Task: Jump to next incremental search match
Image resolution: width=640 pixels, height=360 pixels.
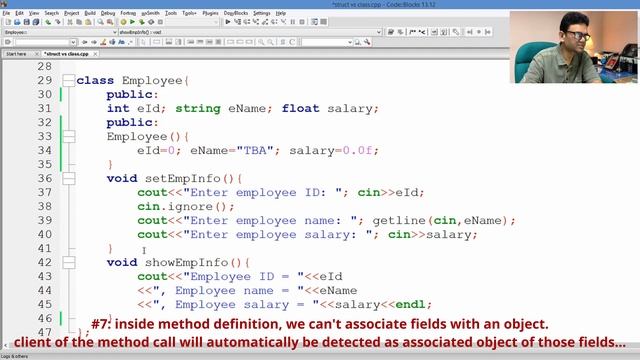Action: pos(94,42)
